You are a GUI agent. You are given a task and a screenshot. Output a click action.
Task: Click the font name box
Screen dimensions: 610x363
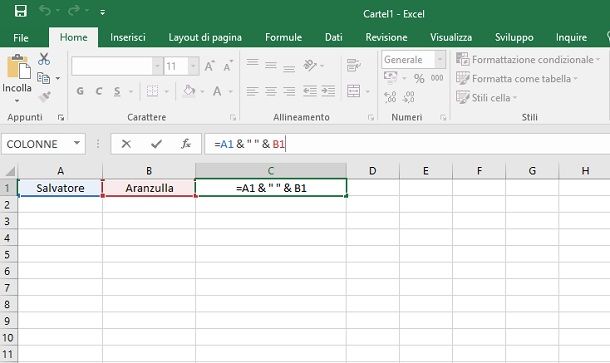click(x=112, y=66)
